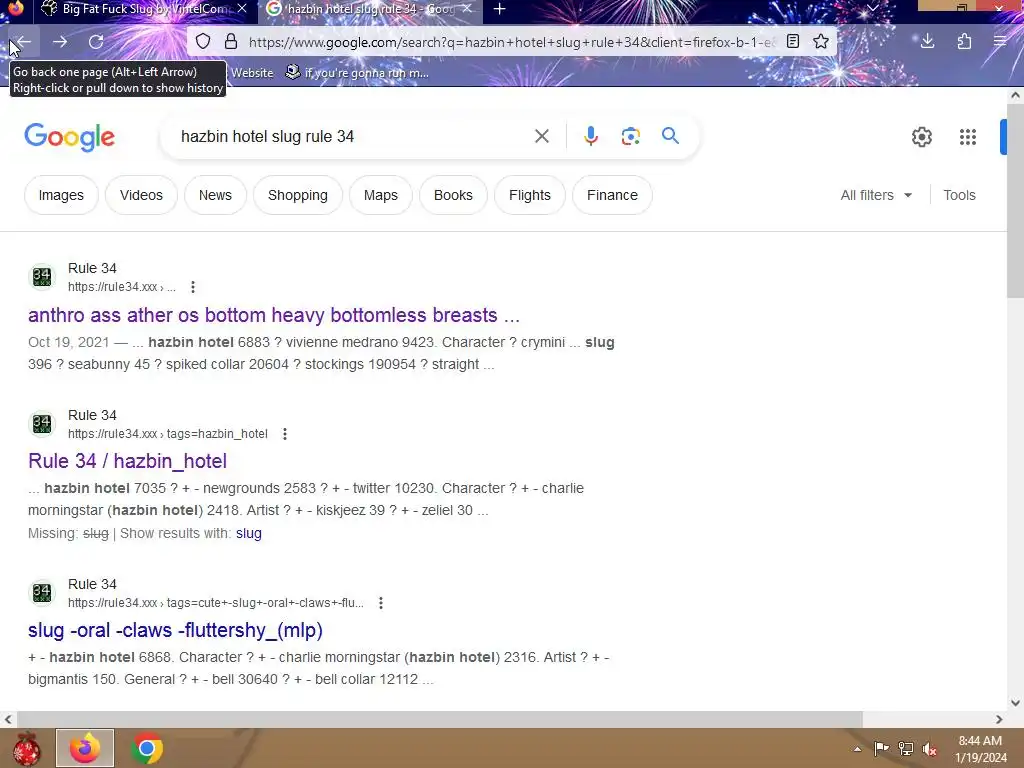This screenshot has height=768, width=1024.
Task: Open Start menu ornament button
Action: click(x=26, y=748)
